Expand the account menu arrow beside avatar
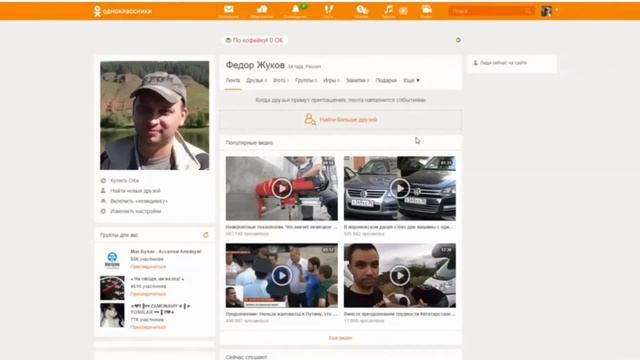Viewport: 640px width, 360px height. [557, 11]
